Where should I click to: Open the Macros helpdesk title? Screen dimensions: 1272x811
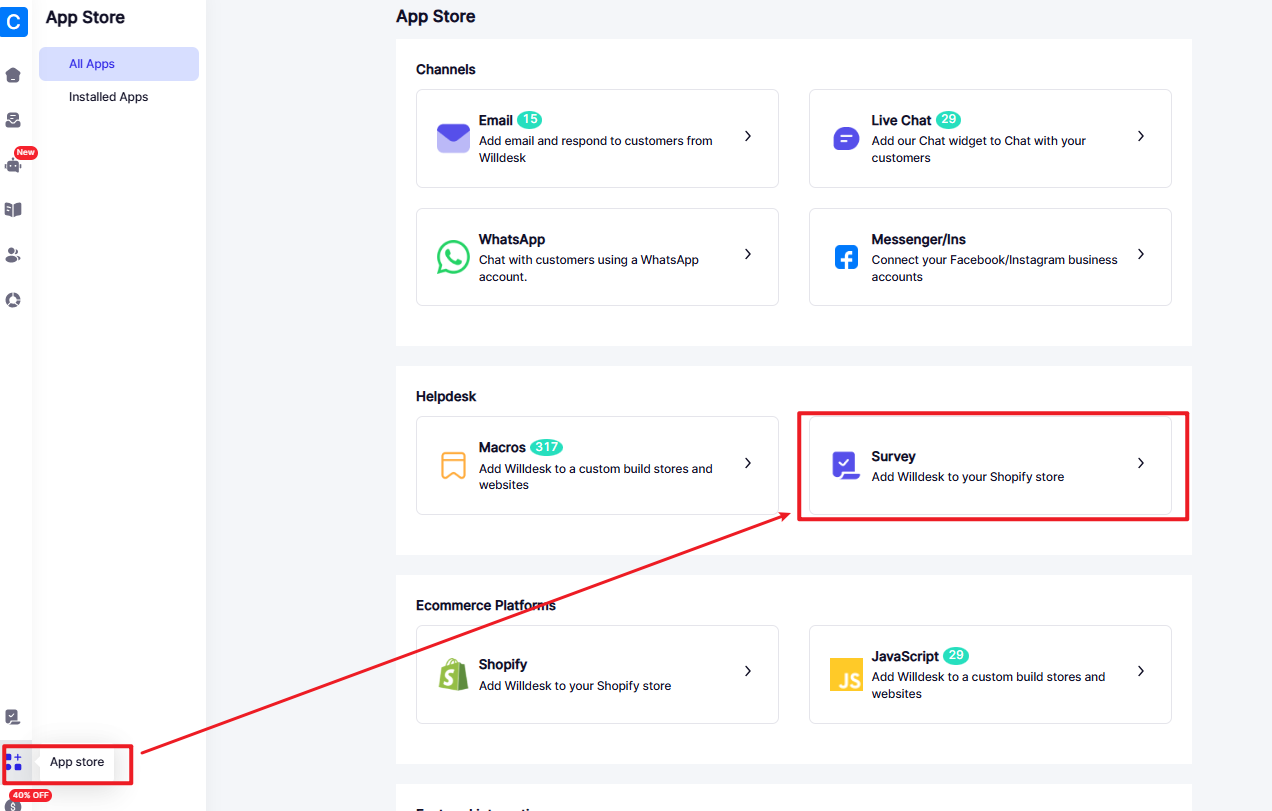click(x=503, y=448)
